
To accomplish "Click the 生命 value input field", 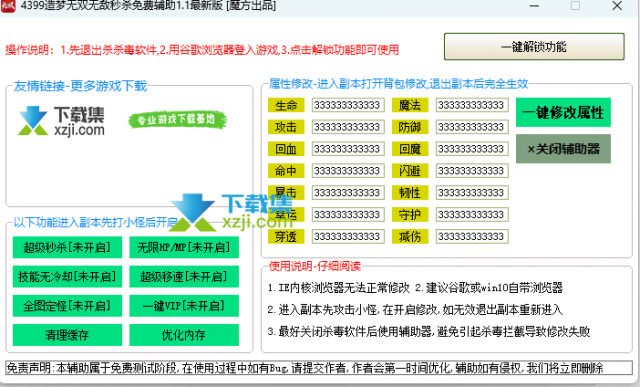I will pyautogui.click(x=348, y=105).
